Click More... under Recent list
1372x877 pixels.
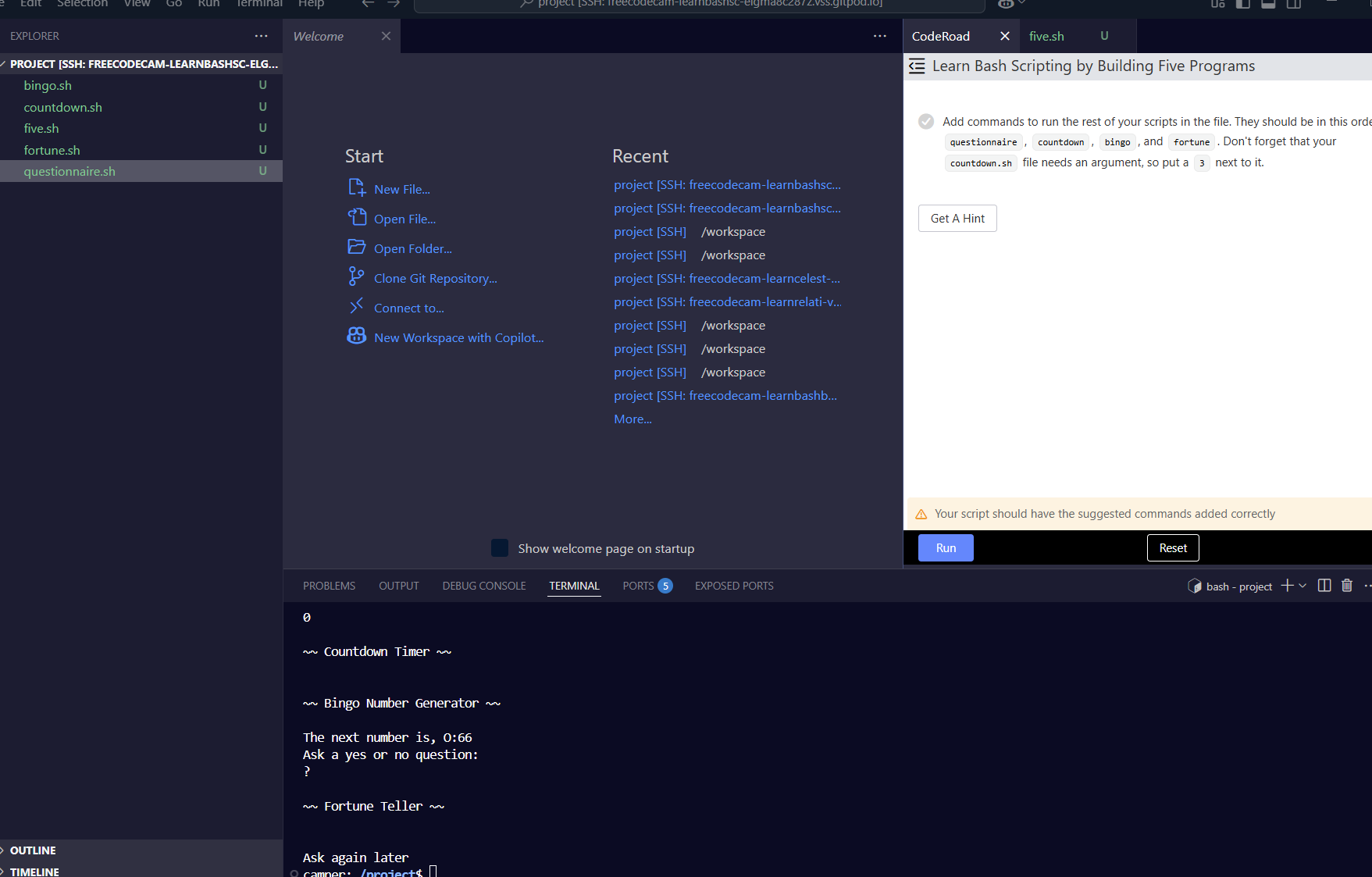[x=633, y=419]
